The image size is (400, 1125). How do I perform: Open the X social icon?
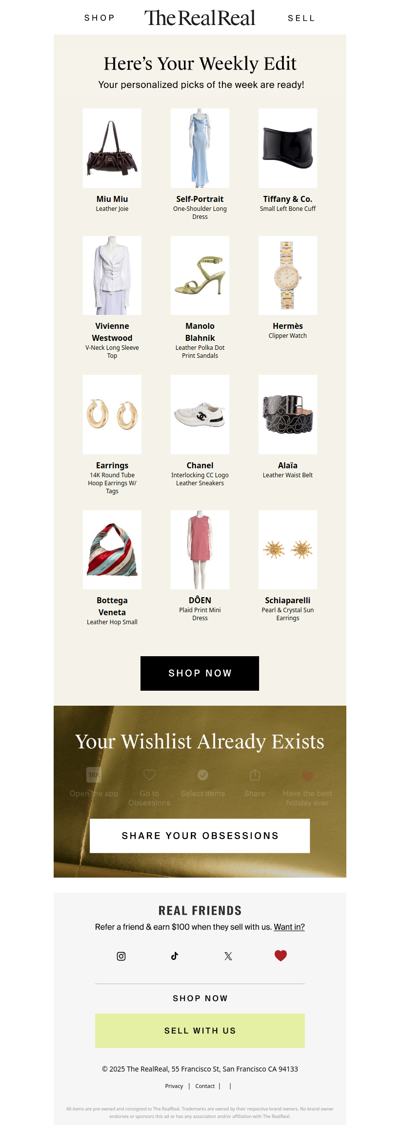228,956
